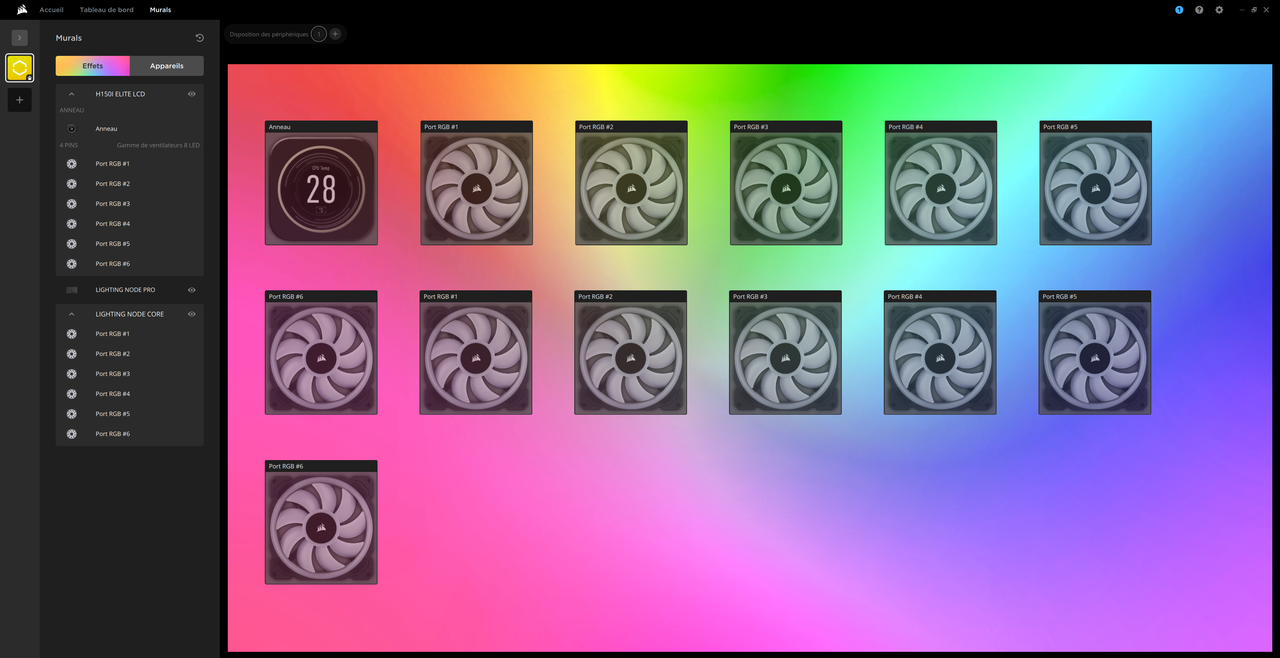The image size is (1280, 658).
Task: Go to the Accueil tab
Action: (51, 9)
